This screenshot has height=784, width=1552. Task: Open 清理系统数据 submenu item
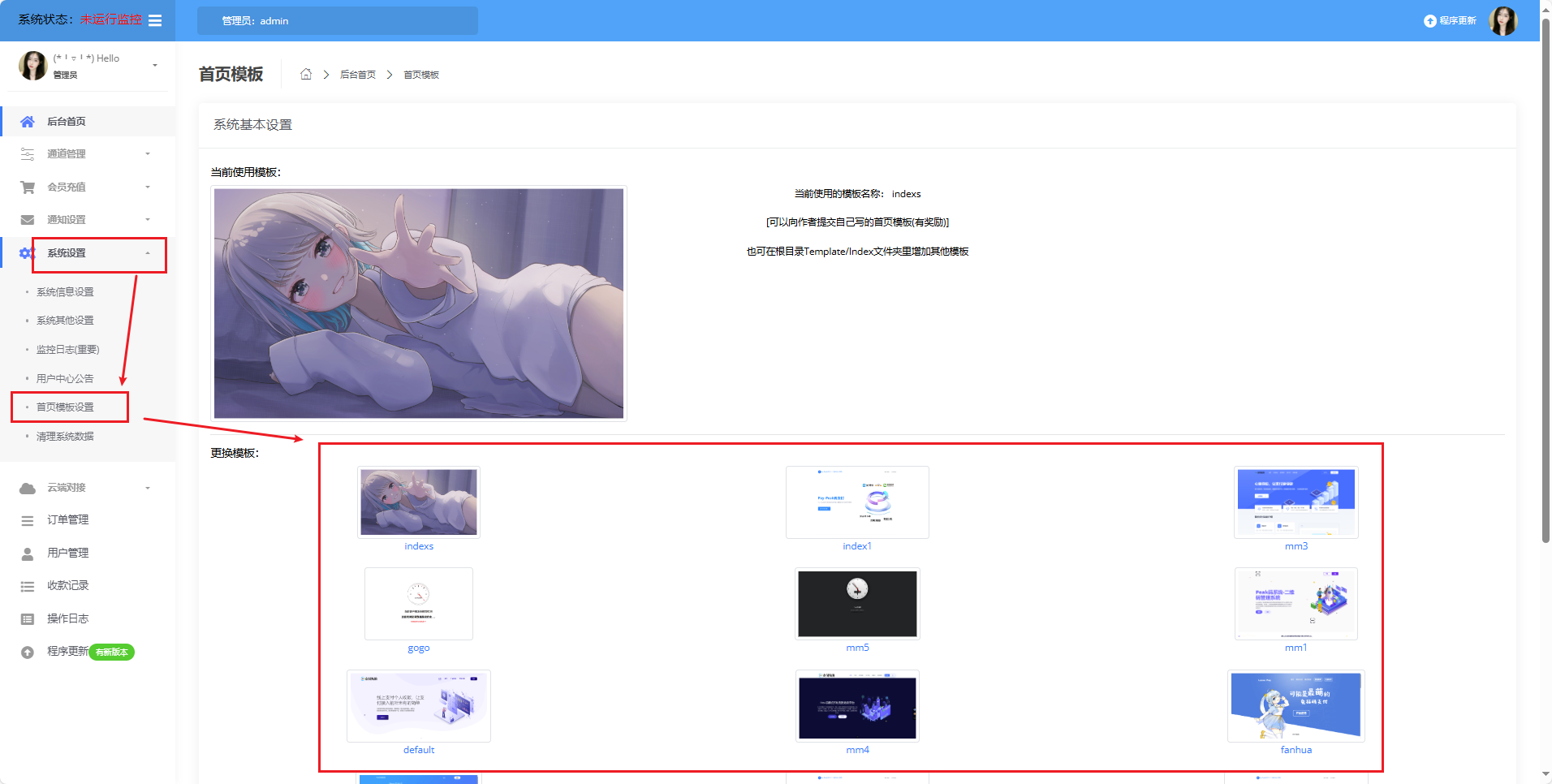(65, 437)
